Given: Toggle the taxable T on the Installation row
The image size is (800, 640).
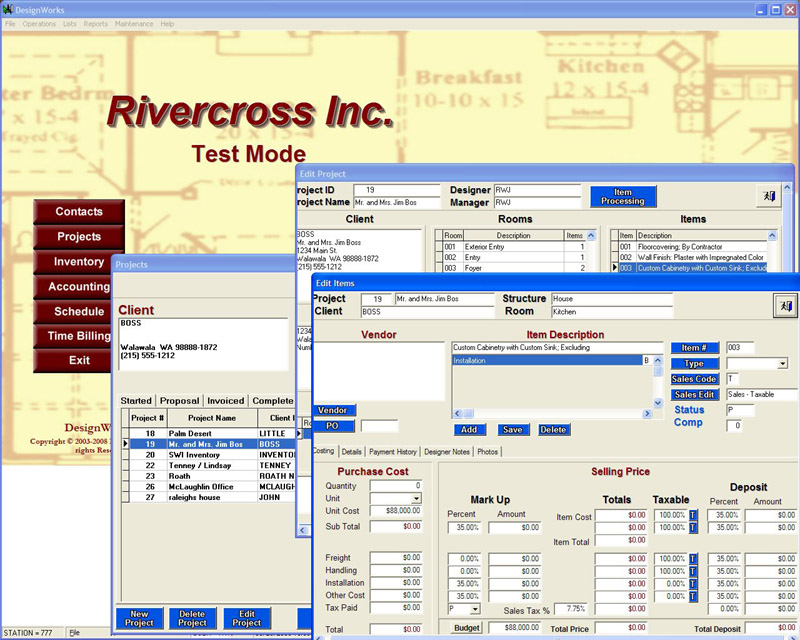Looking at the screenshot, I should click(x=693, y=583).
